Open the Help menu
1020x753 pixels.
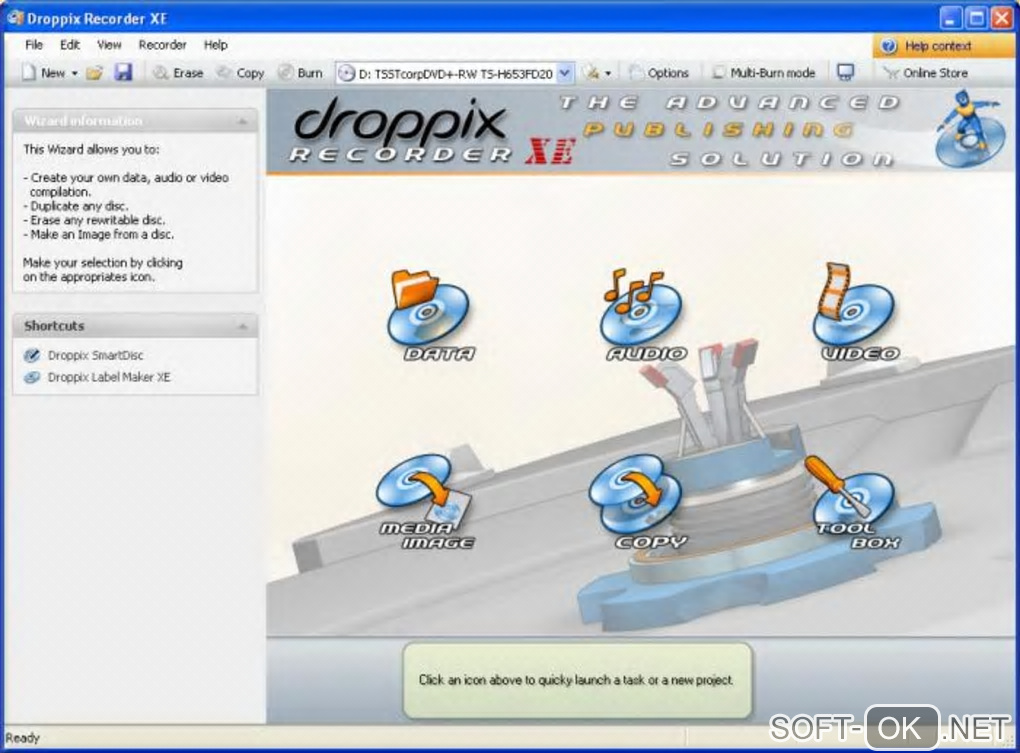click(215, 45)
